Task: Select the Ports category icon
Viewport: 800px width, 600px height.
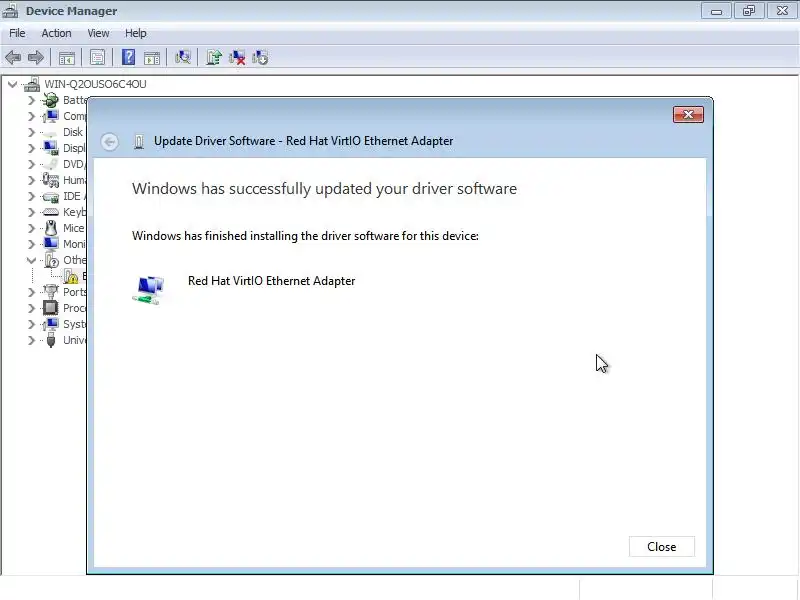Action: point(51,292)
